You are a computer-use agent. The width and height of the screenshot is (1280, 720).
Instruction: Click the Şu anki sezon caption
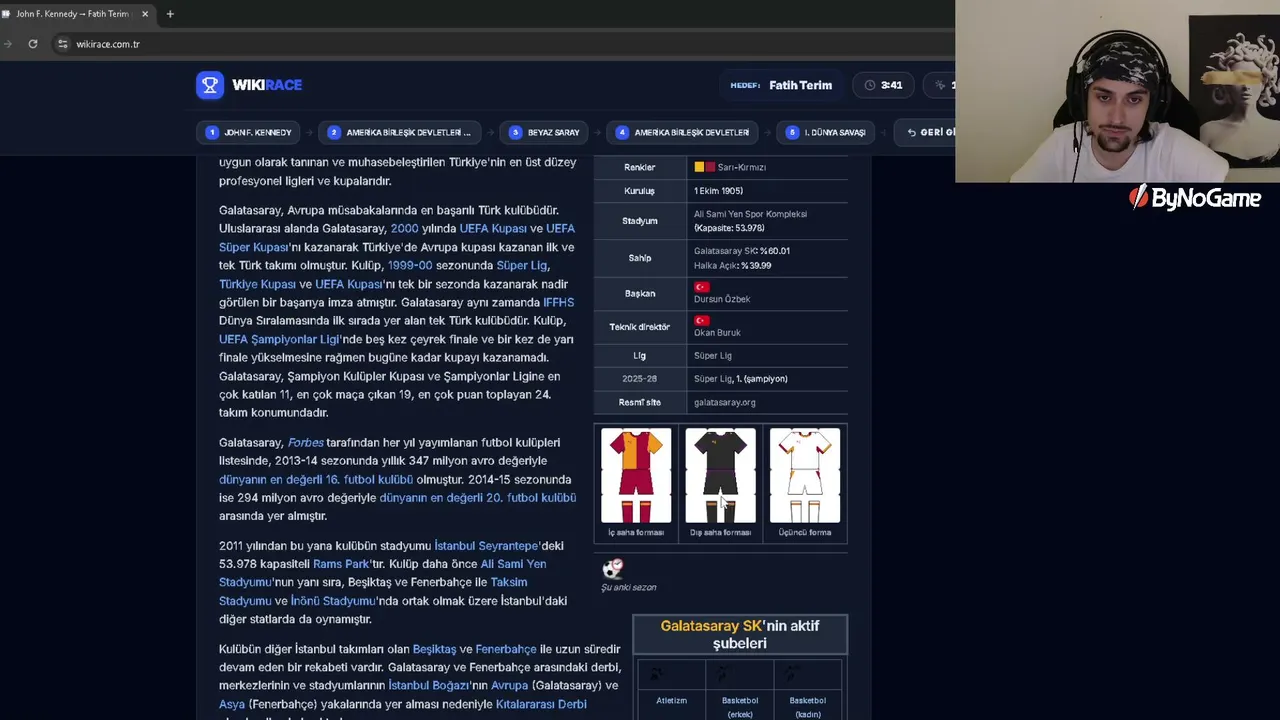(628, 587)
